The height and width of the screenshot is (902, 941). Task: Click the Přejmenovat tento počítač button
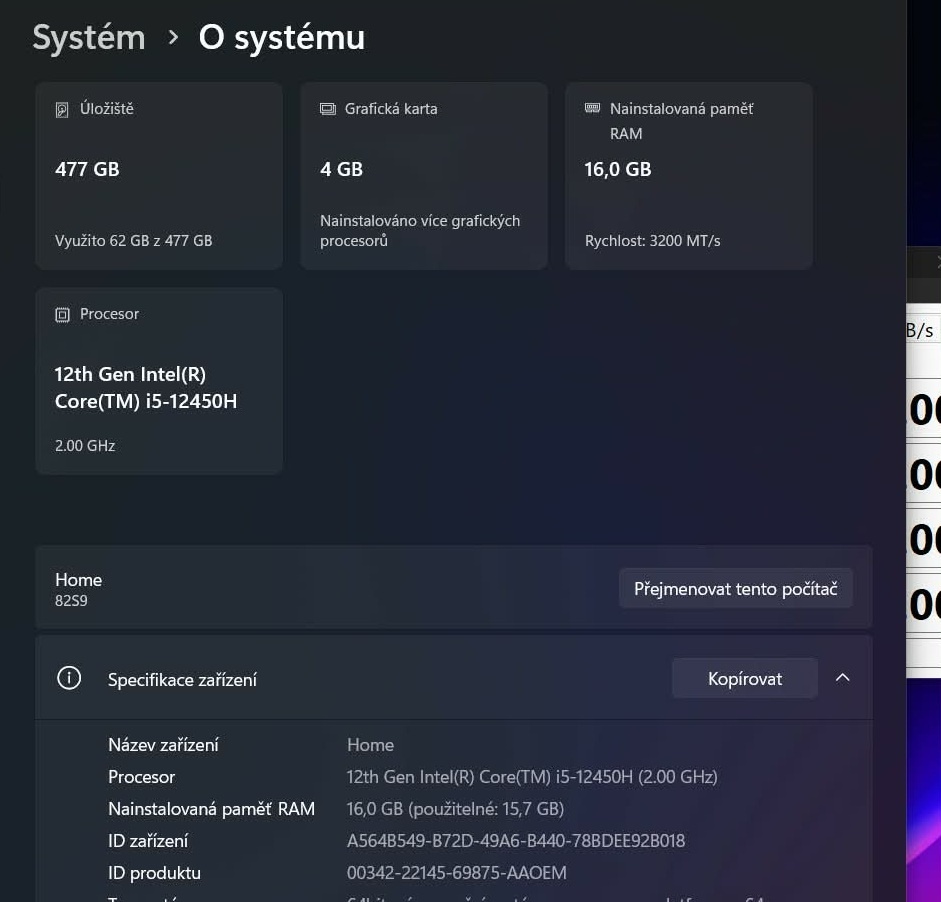(x=735, y=588)
